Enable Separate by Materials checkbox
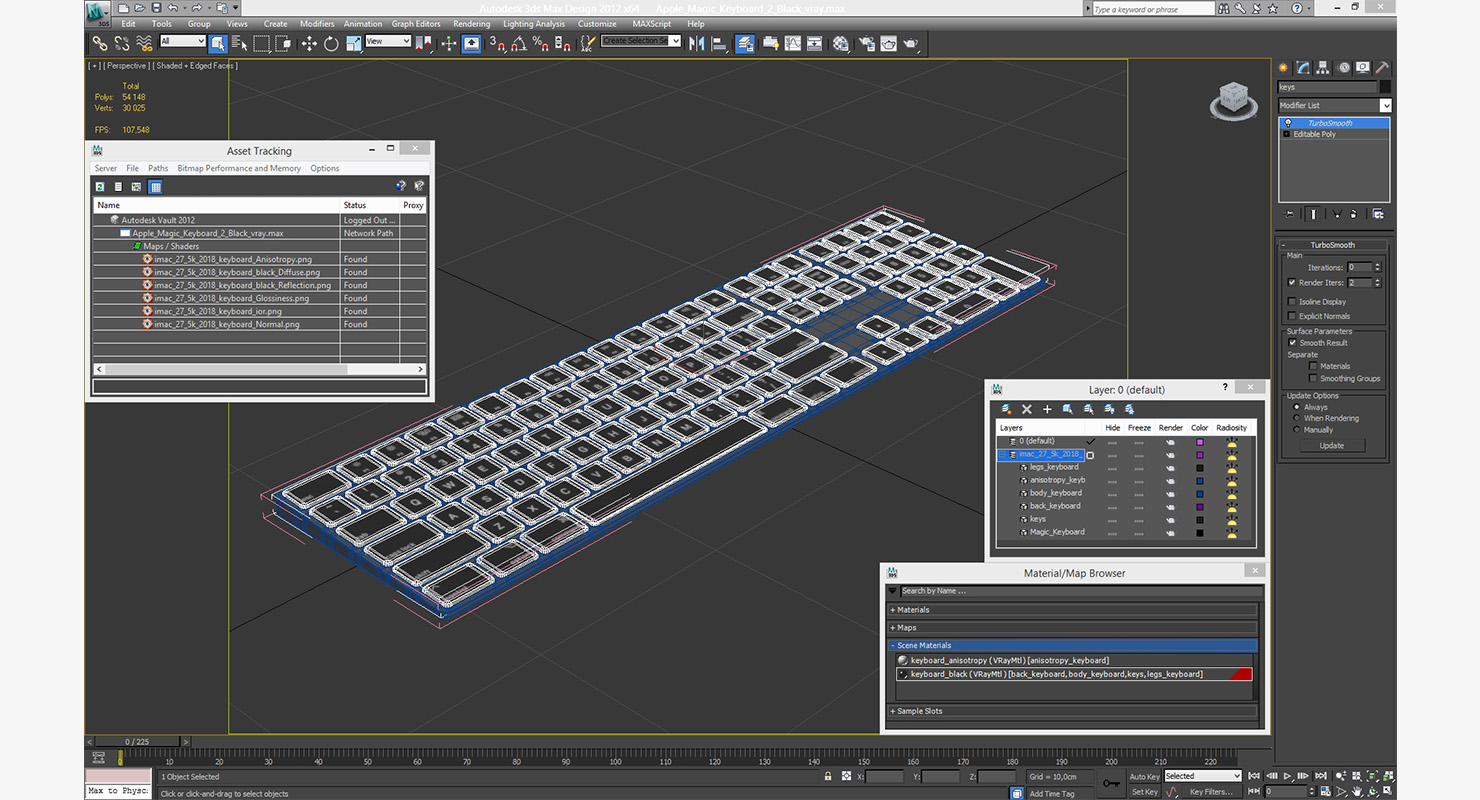1480x800 pixels. click(1313, 366)
